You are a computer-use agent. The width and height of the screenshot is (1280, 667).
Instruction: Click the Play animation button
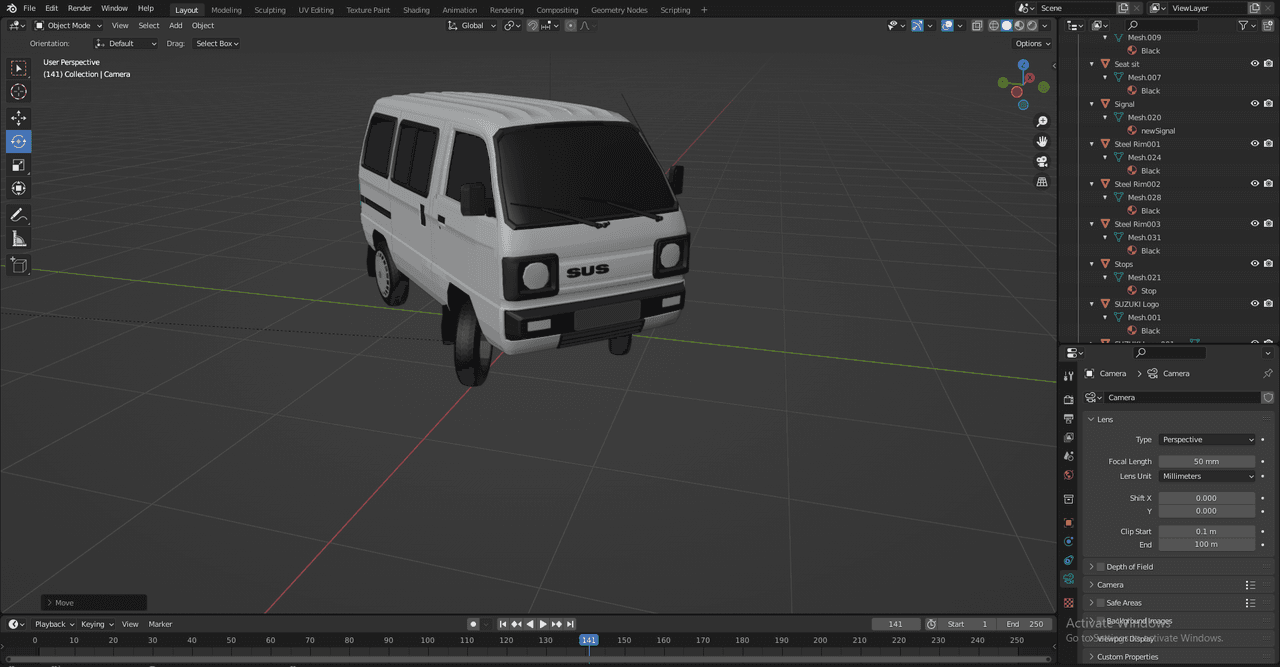pos(543,624)
